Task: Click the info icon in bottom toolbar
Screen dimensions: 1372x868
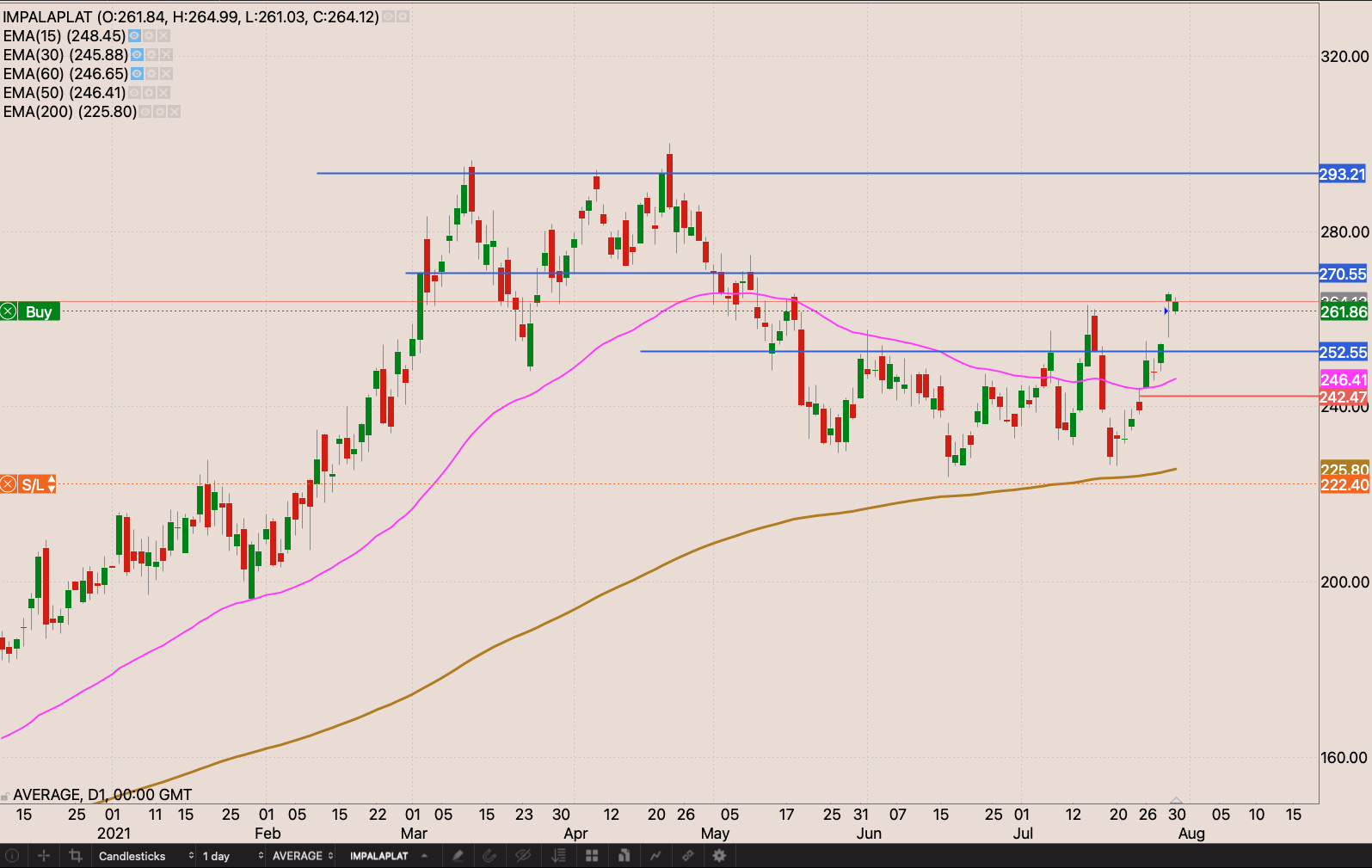Action: click(x=12, y=856)
